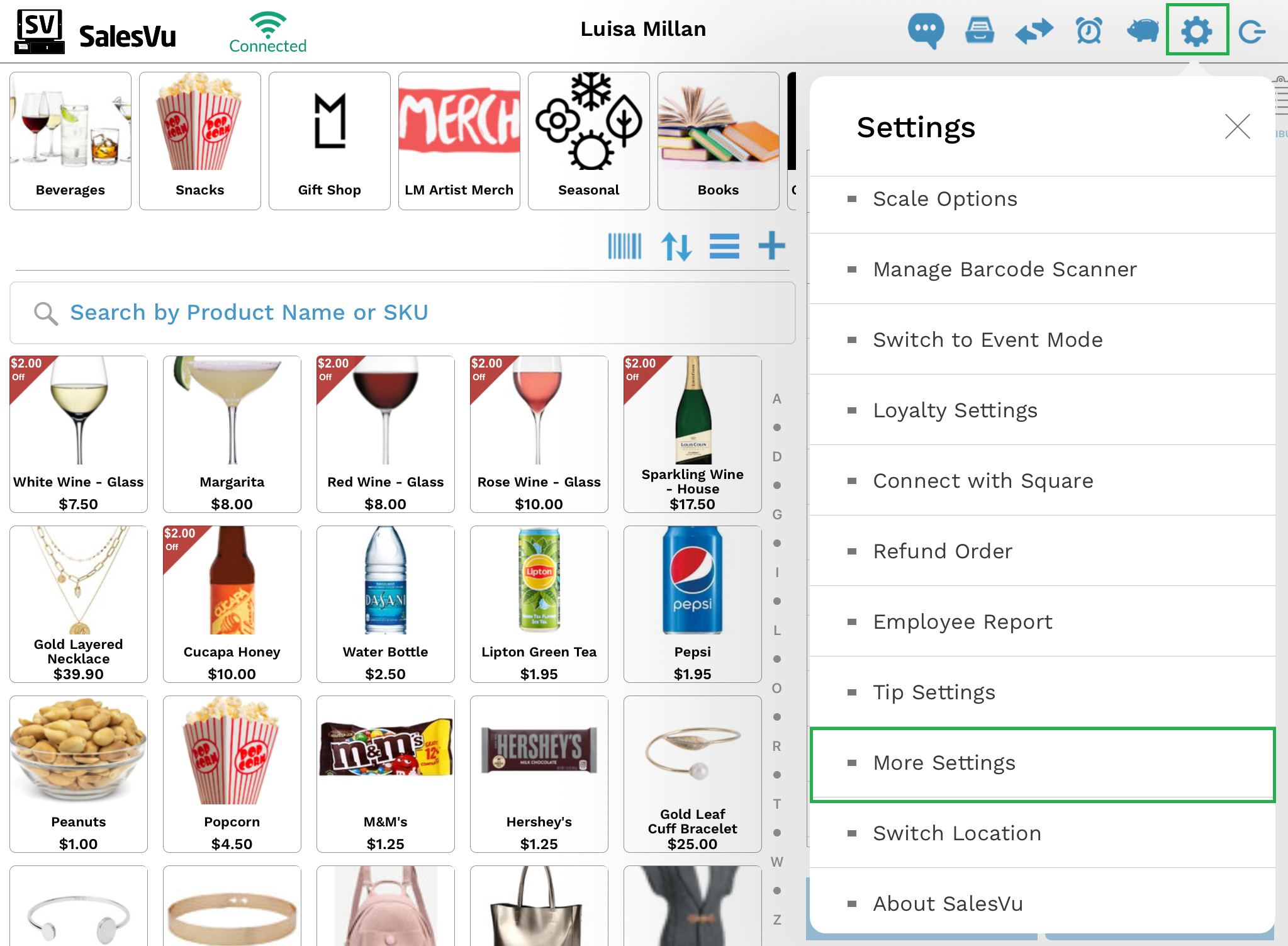Open the settings gear icon
The height and width of the screenshot is (946, 1288).
1197,30
